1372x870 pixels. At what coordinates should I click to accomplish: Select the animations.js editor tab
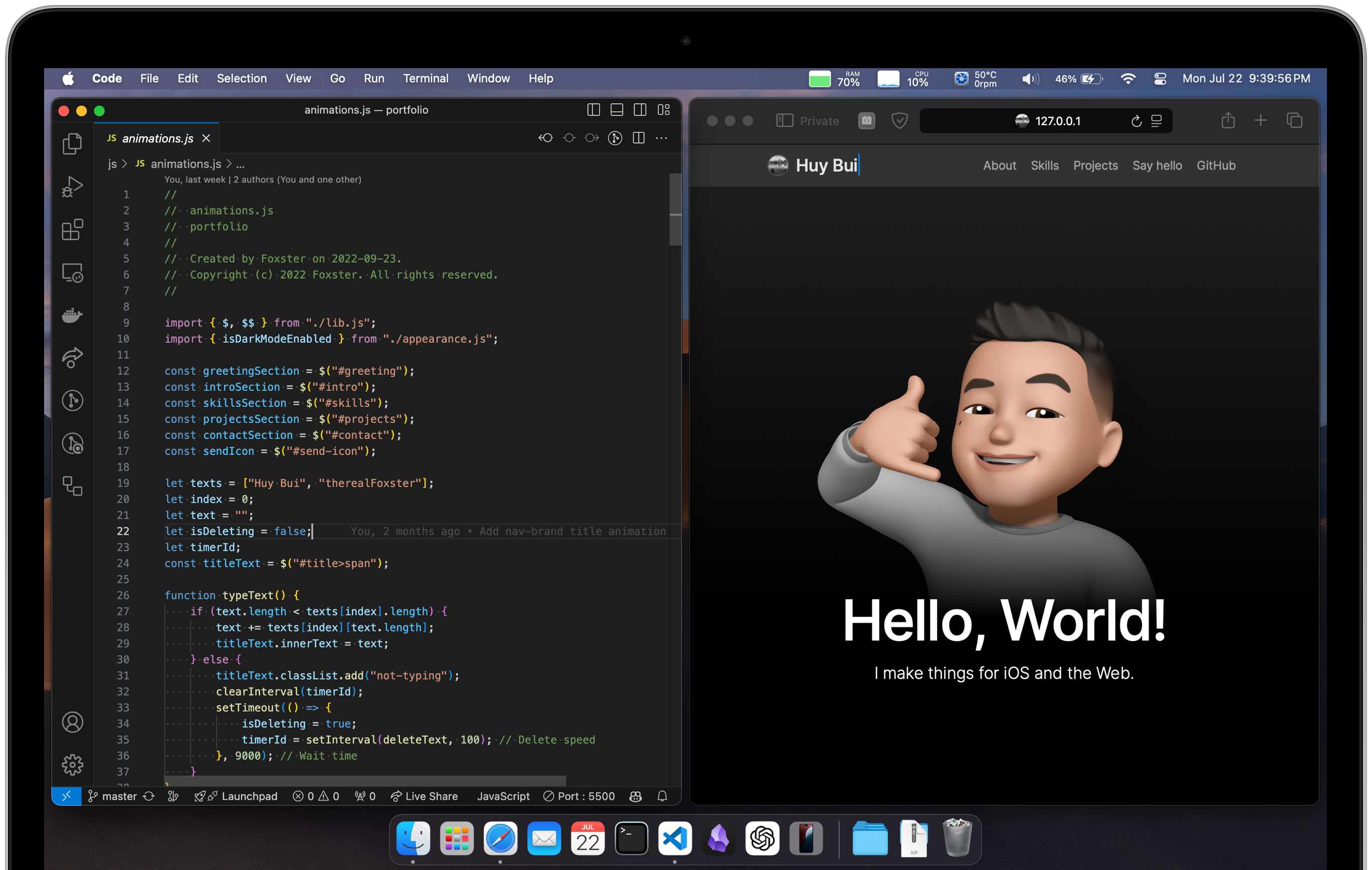click(157, 138)
